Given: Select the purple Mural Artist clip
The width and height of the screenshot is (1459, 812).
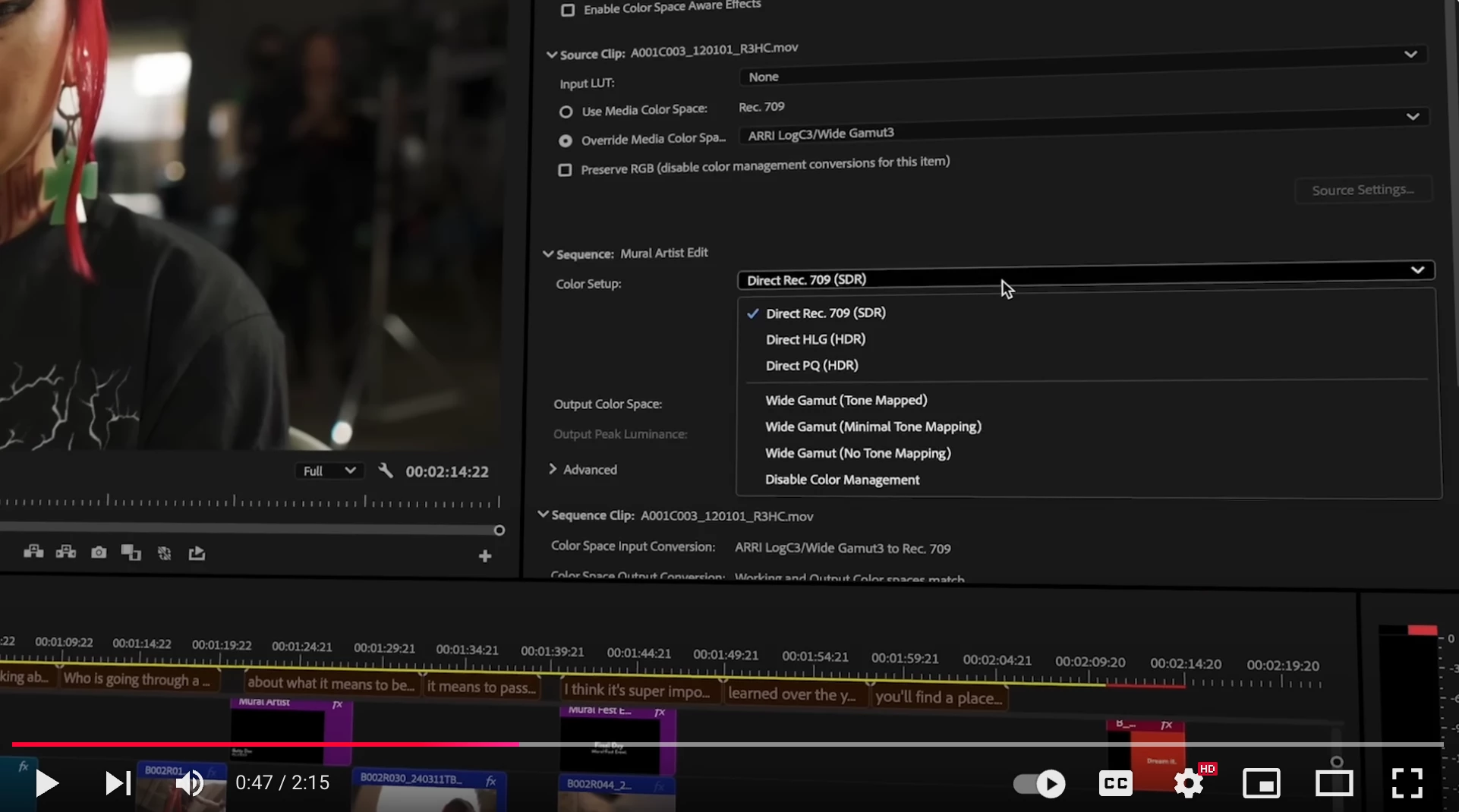Looking at the screenshot, I should click(x=291, y=731).
